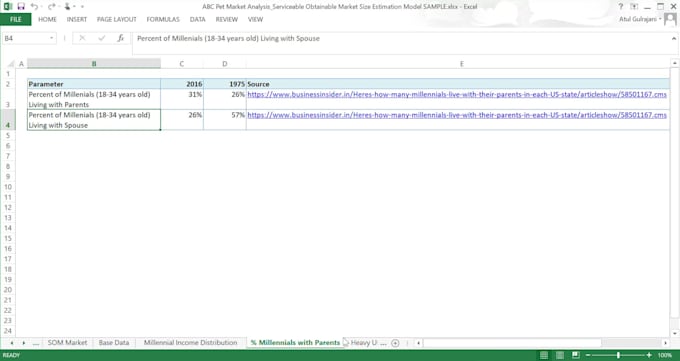Open businessinsider link in row 3
This screenshot has width=680, height=361.
(x=457, y=94)
